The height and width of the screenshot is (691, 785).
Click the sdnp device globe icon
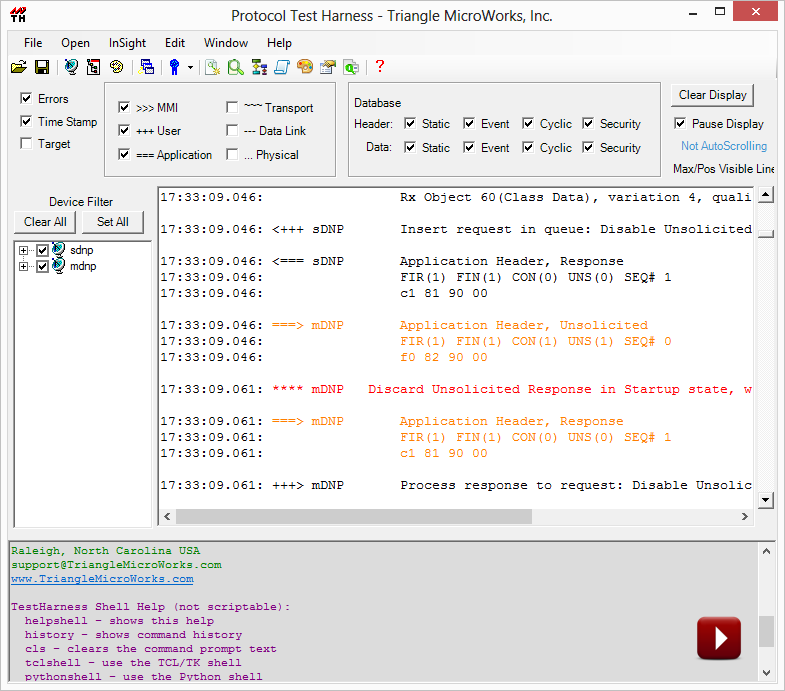(x=59, y=249)
